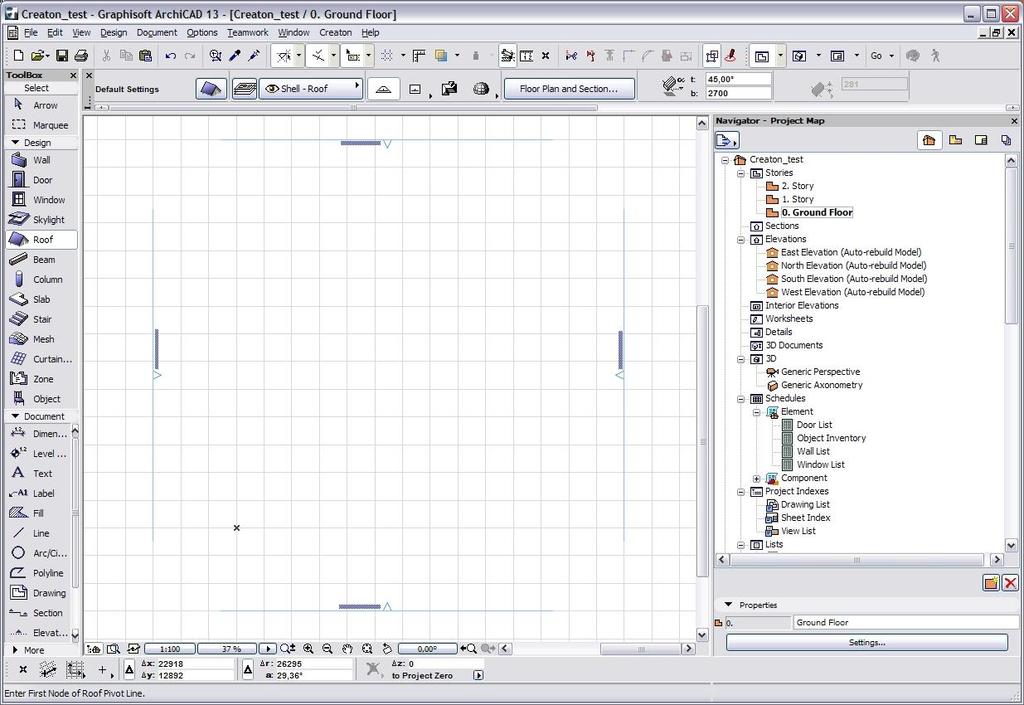Click the Settings... button in Navigator
Viewport: 1024px width, 705px height.
867,642
